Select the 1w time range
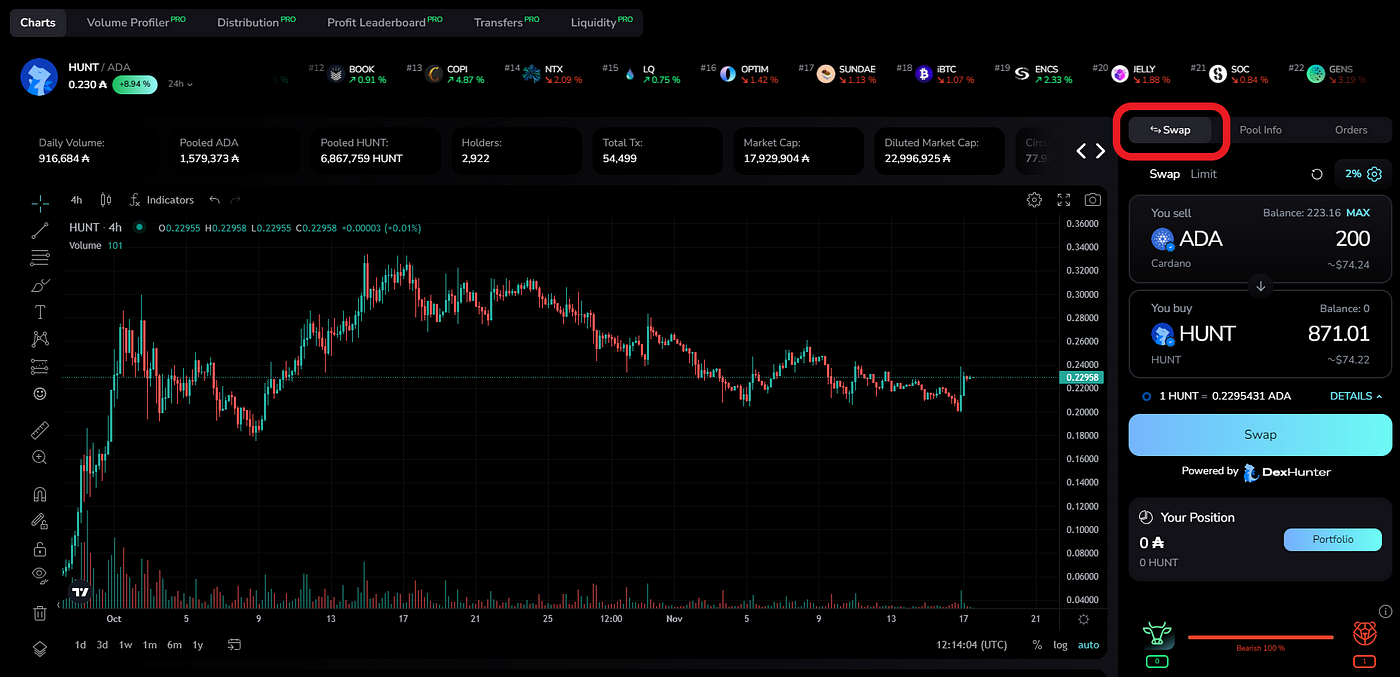Image resolution: width=1400 pixels, height=677 pixels. (x=126, y=645)
